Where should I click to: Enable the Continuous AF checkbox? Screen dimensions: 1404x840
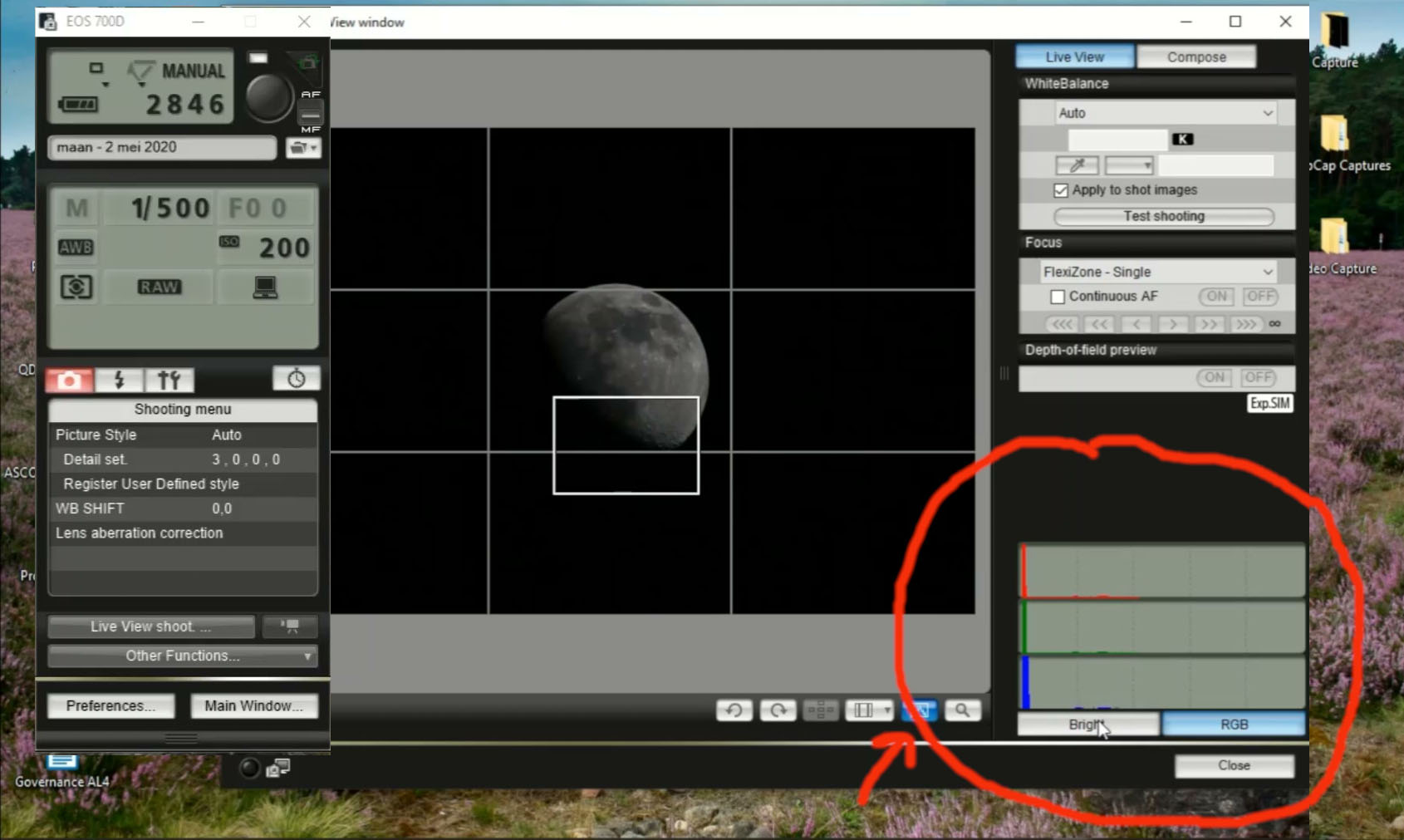[x=1058, y=297]
